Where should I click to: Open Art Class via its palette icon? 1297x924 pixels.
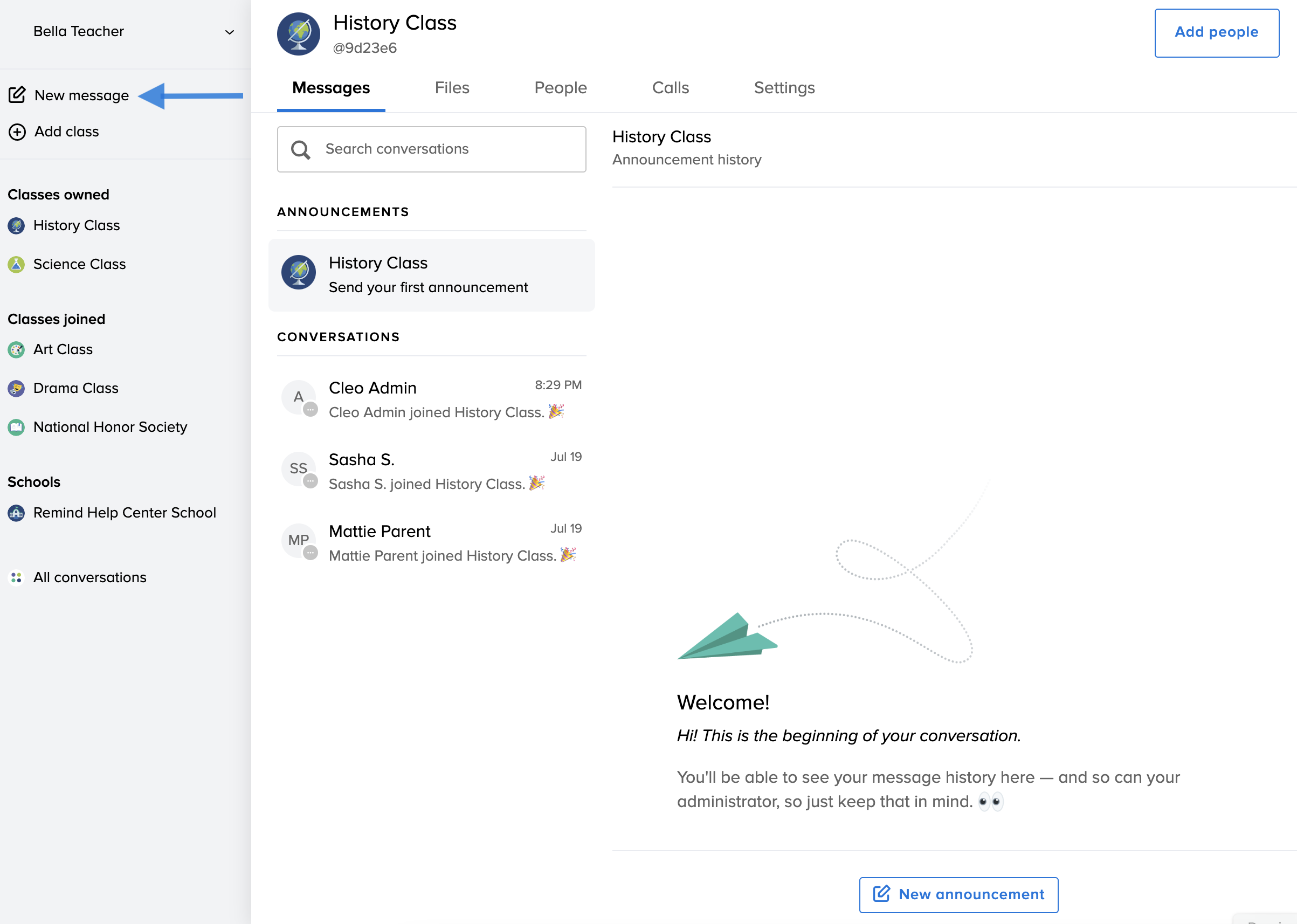tap(16, 349)
